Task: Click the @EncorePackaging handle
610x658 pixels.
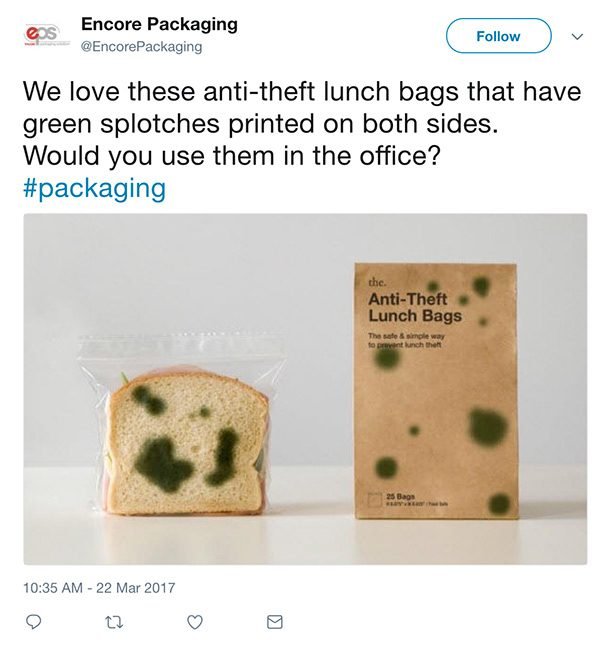Action: (141, 46)
